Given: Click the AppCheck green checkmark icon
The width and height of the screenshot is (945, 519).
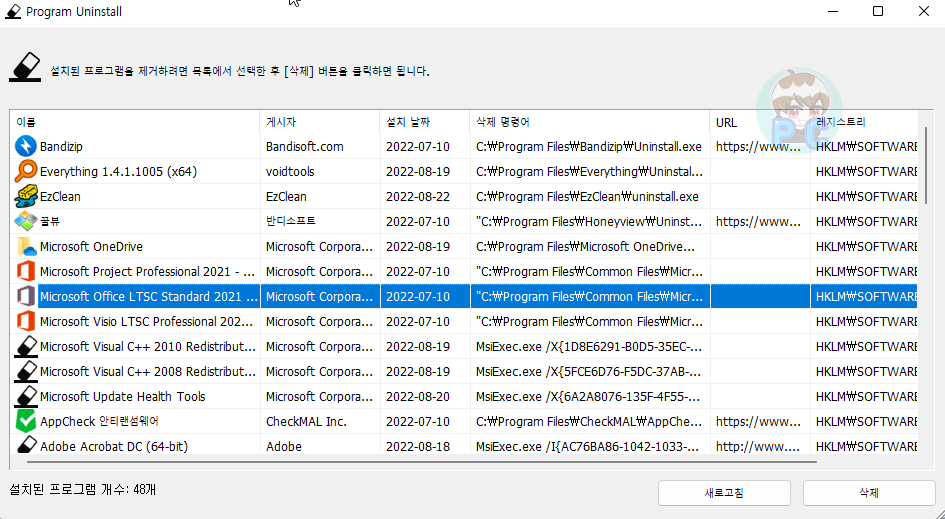Looking at the screenshot, I should (x=26, y=421).
